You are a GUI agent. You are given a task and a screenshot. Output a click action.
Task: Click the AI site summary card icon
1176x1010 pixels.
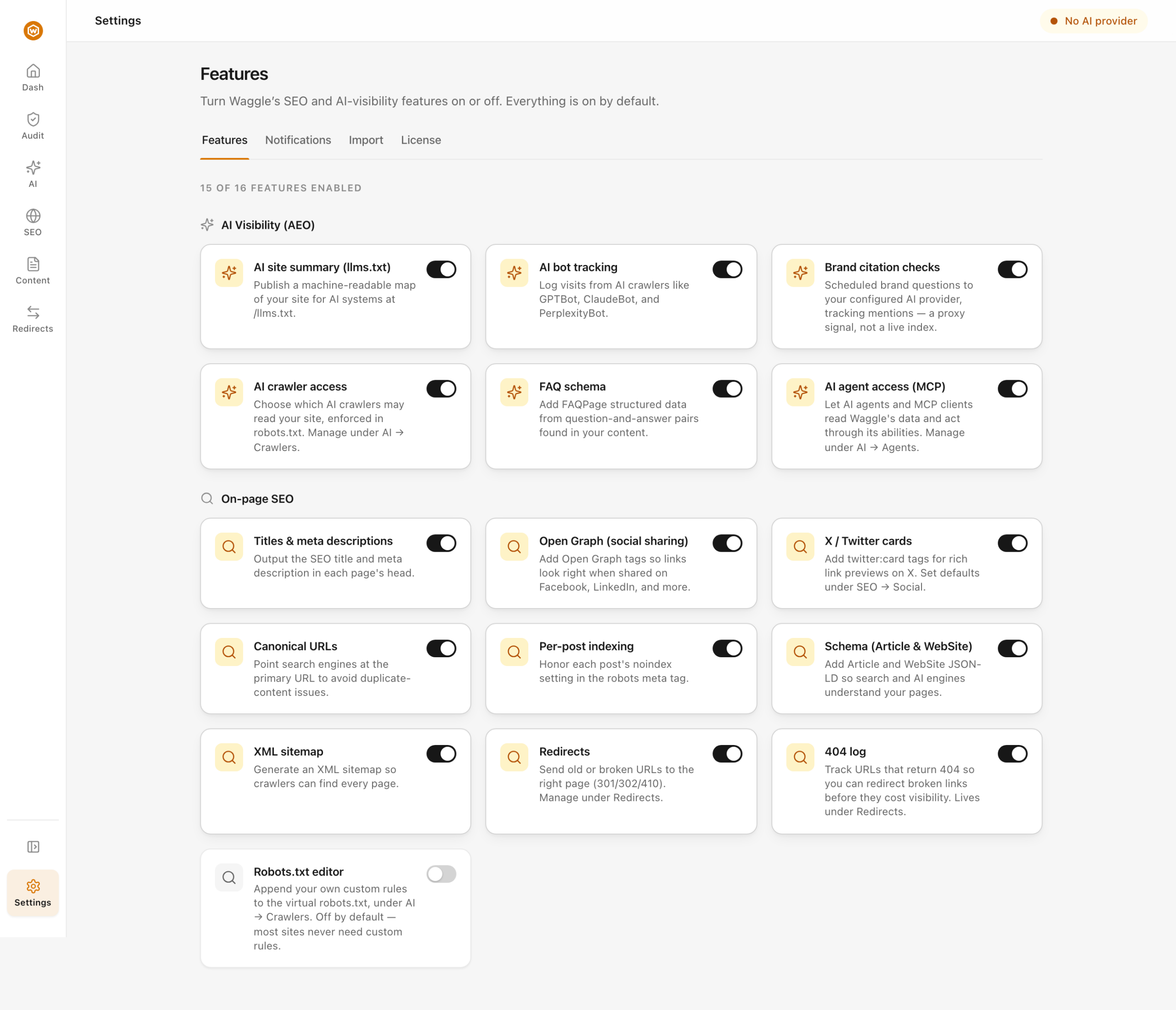229,273
